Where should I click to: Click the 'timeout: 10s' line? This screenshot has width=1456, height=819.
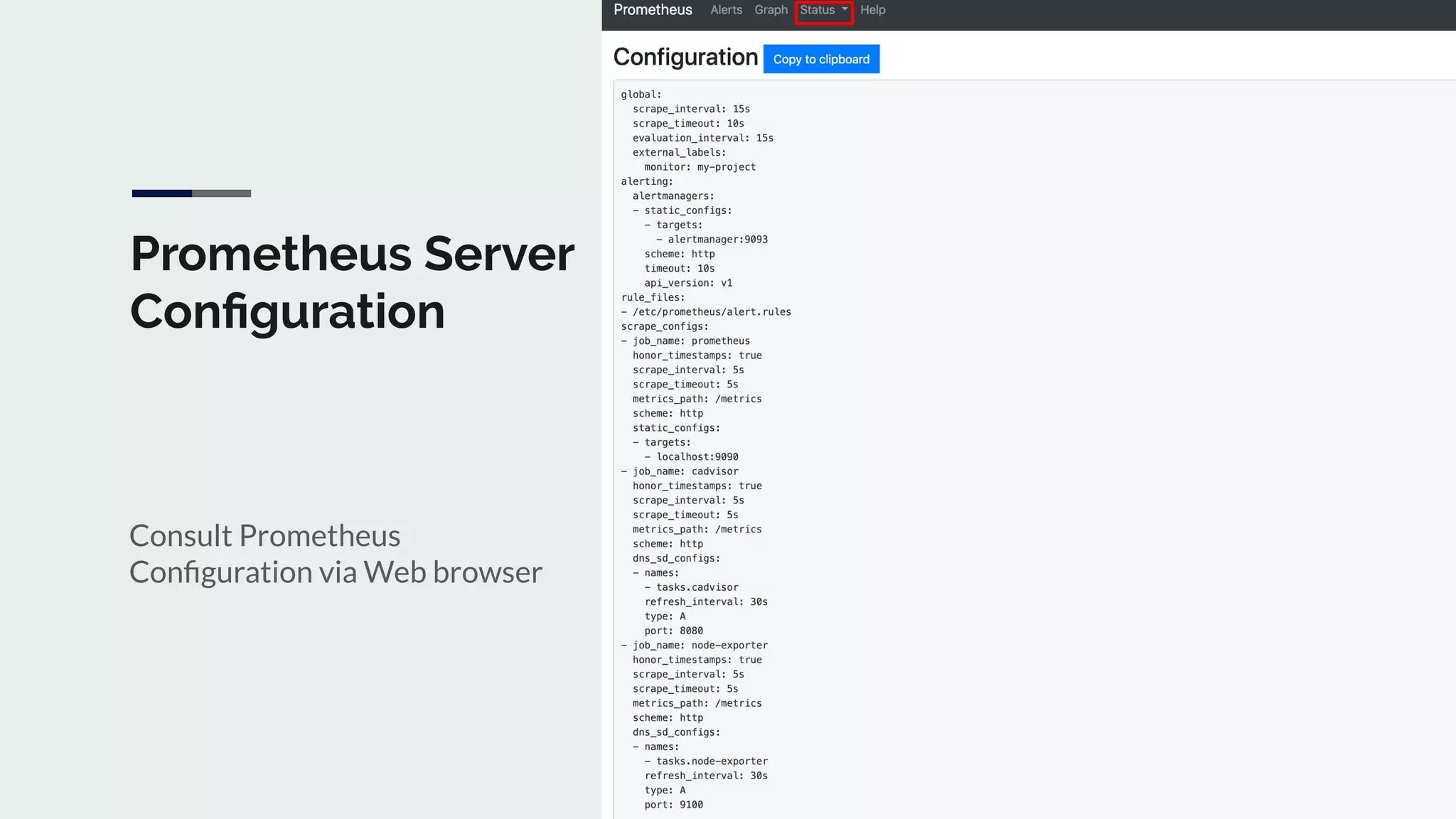[x=680, y=269]
